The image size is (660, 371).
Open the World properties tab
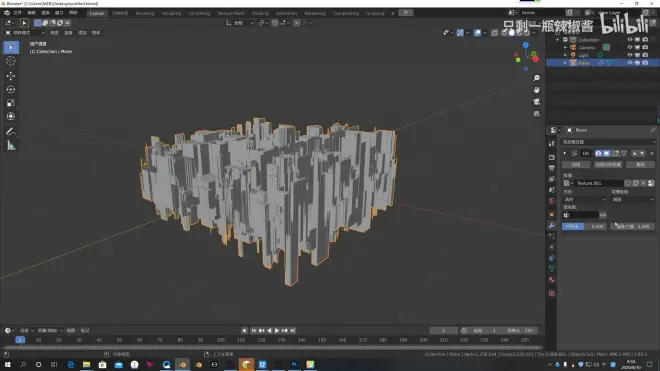tap(551, 201)
